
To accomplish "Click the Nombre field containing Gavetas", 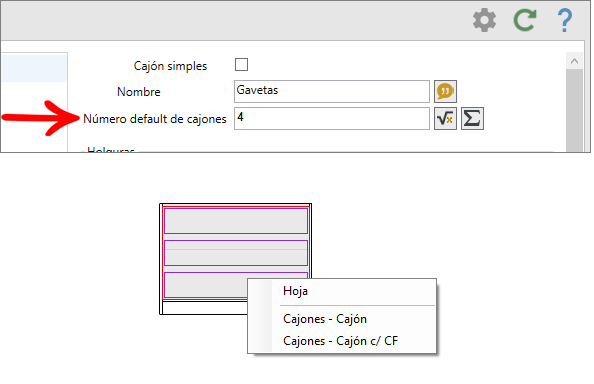I will (x=332, y=91).
